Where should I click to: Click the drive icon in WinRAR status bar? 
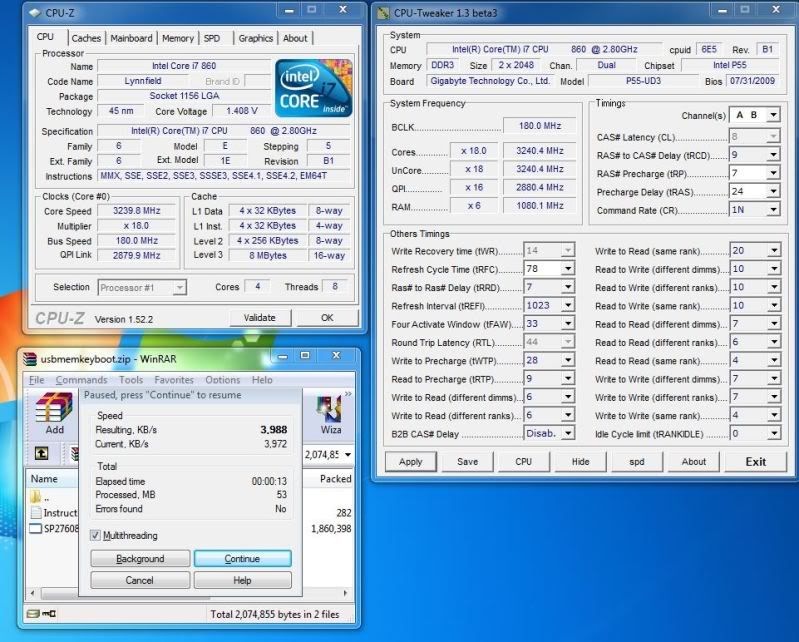click(33, 613)
